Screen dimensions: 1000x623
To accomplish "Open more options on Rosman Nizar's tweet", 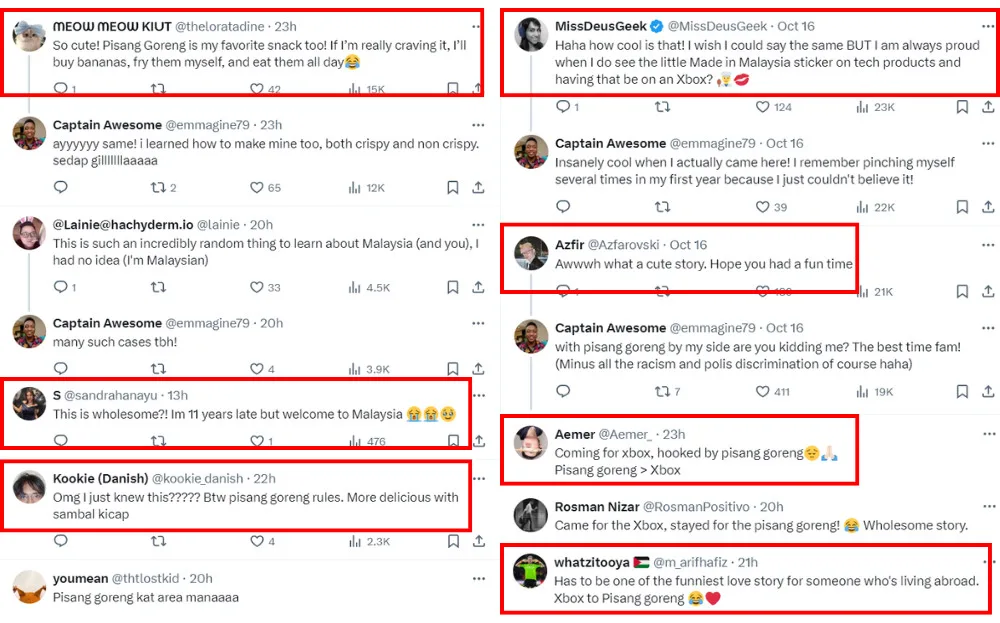I will (988, 507).
